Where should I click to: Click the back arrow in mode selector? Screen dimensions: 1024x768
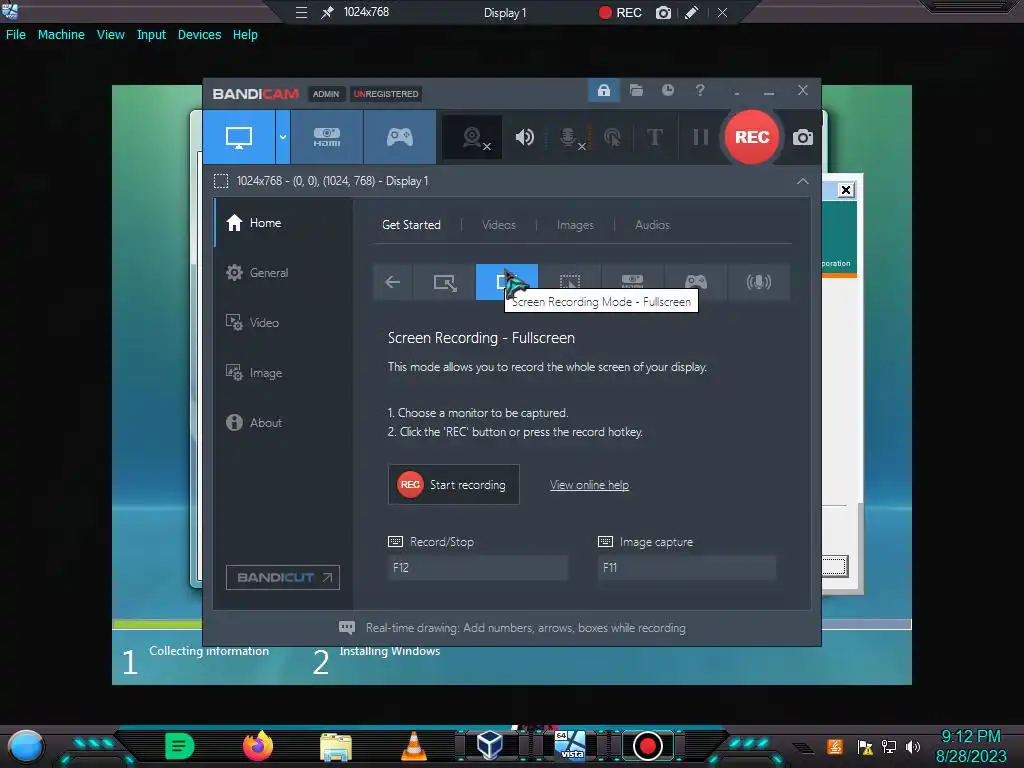[392, 282]
